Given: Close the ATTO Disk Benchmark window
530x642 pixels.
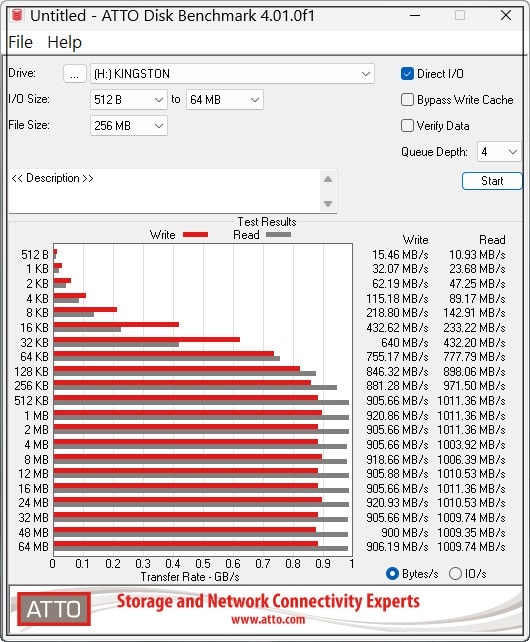Looking at the screenshot, I should (506, 16).
